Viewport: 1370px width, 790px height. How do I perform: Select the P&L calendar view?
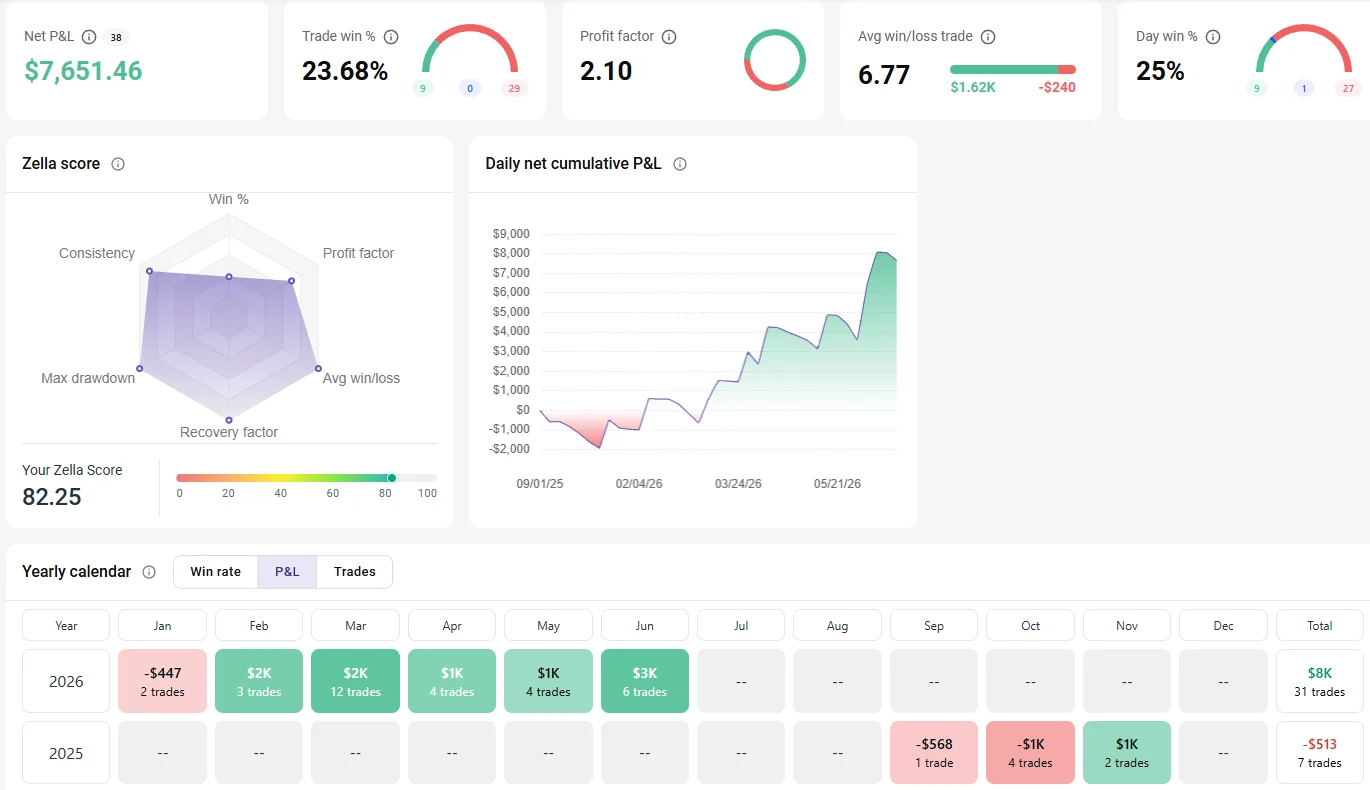[287, 572]
